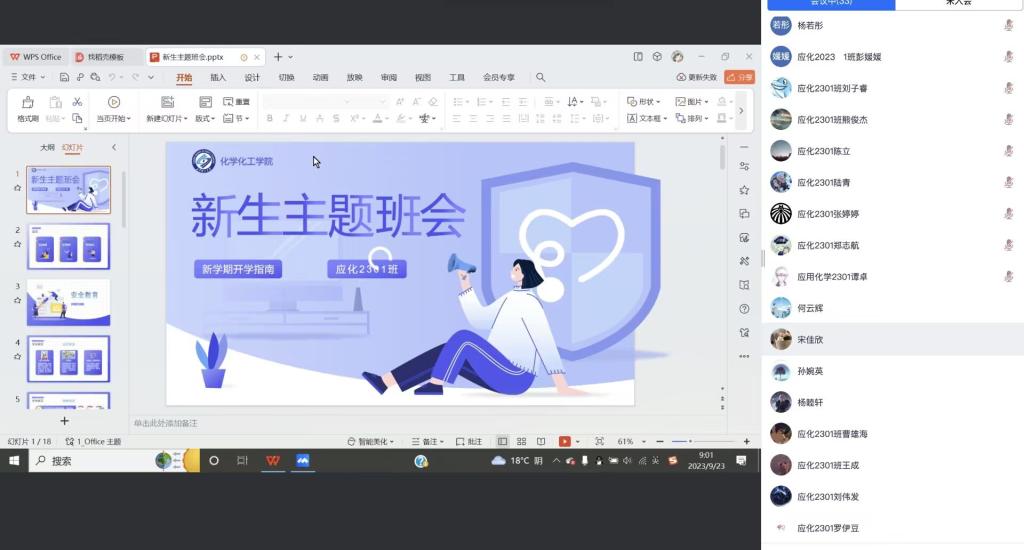Switch to the Insert (插入) ribbon tab
1024x550 pixels.
pyautogui.click(x=218, y=77)
